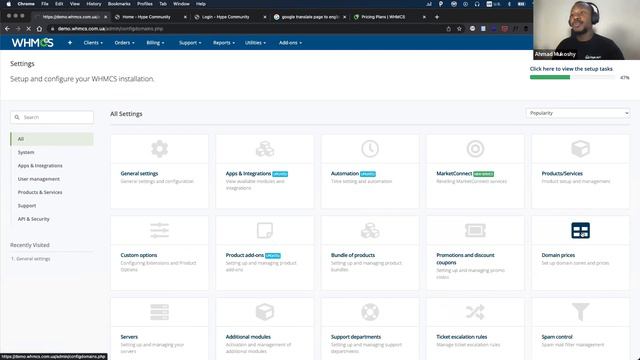Viewport: 640px width, 360px height.
Task: Click the WHMCS logo
Action: click(33, 42)
